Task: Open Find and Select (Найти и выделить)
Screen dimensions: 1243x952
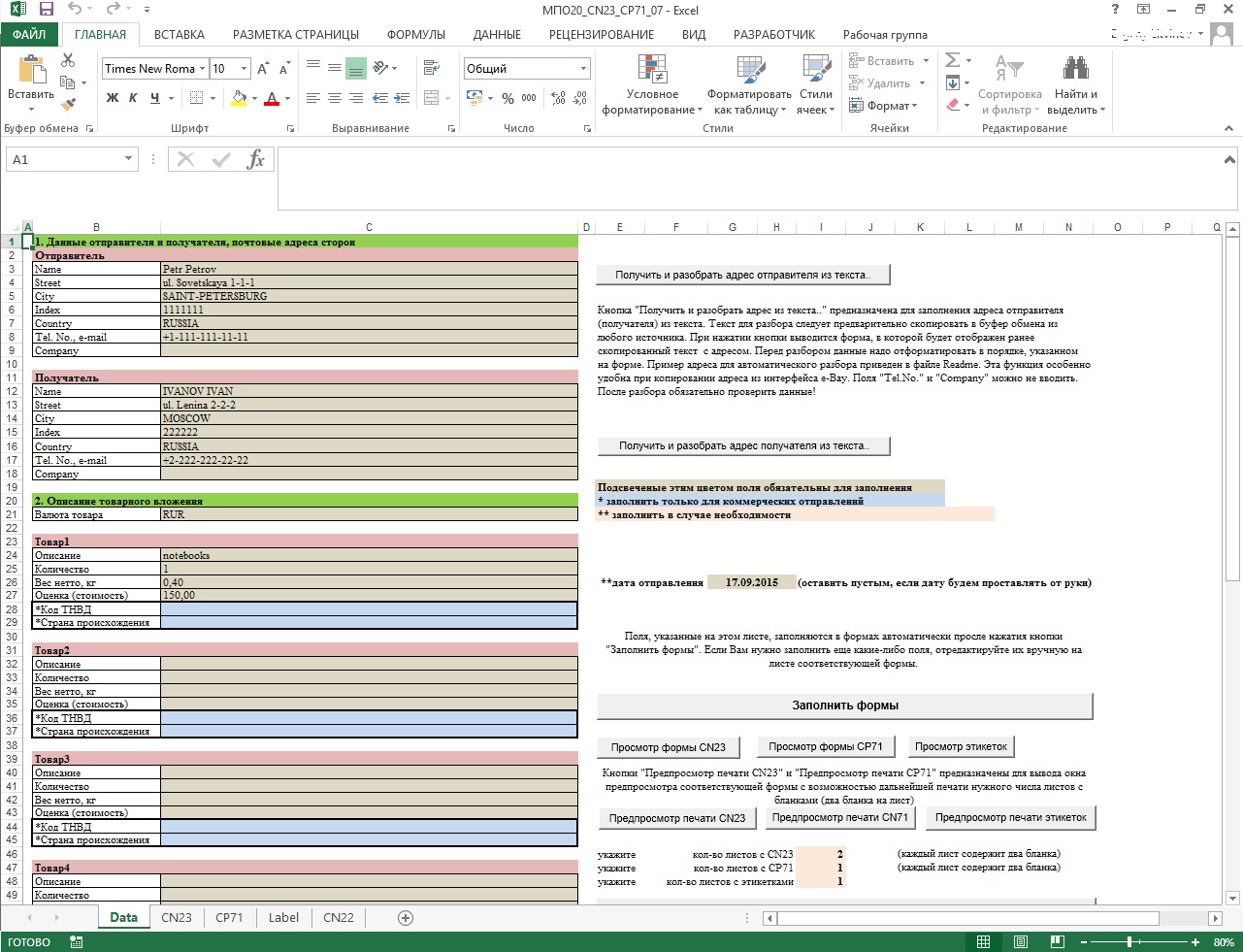Action: [x=1075, y=86]
